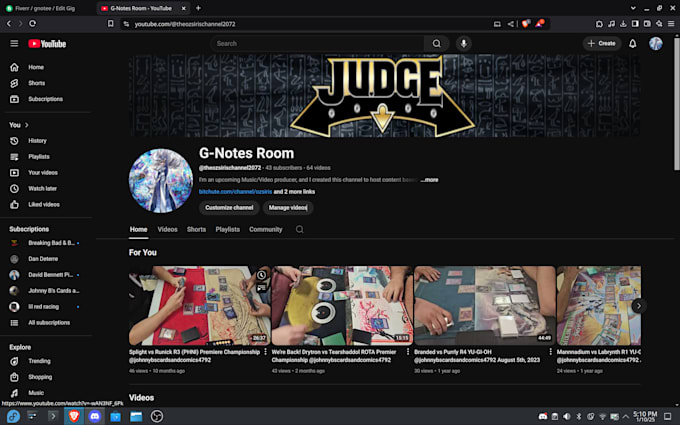The image size is (680, 425).
Task: Open new browser tab plus button
Action: coord(198,8)
